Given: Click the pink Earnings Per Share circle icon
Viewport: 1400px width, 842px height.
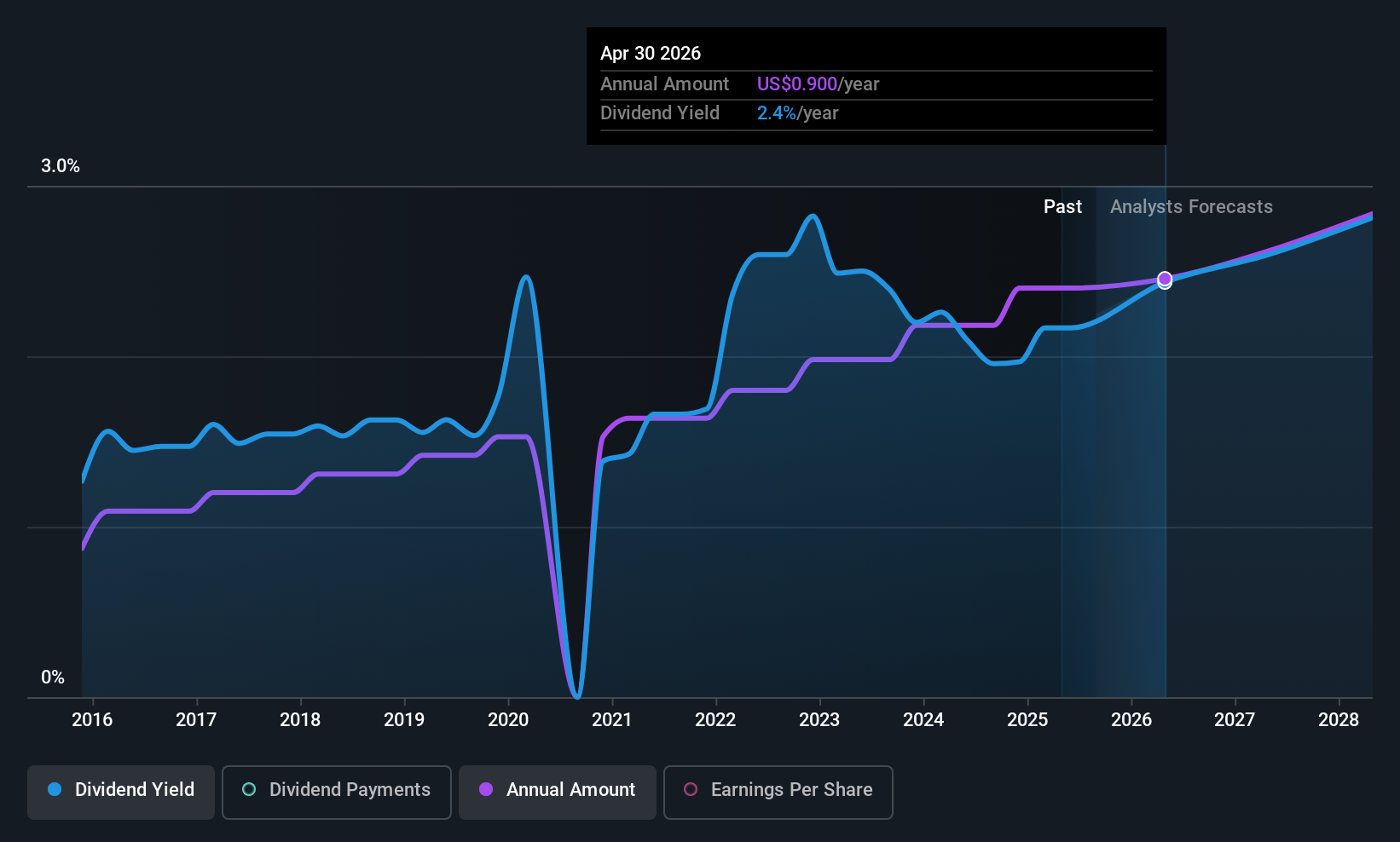Looking at the screenshot, I should tap(691, 789).
